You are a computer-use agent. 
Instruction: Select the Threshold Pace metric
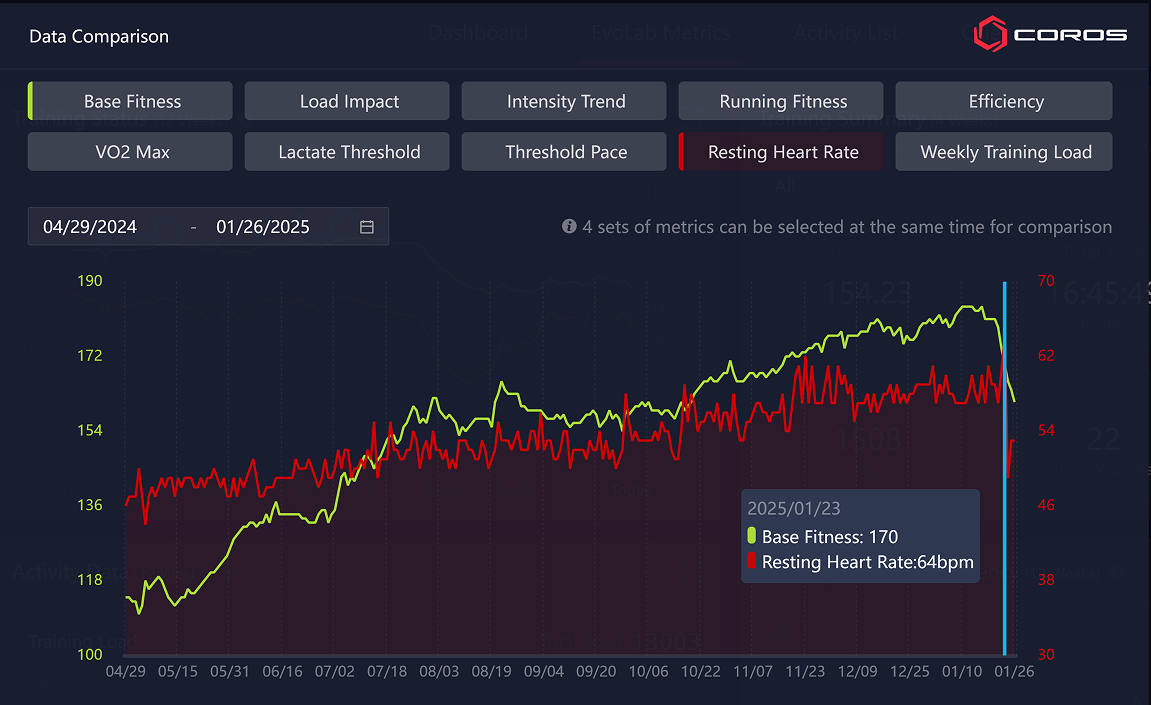[565, 152]
